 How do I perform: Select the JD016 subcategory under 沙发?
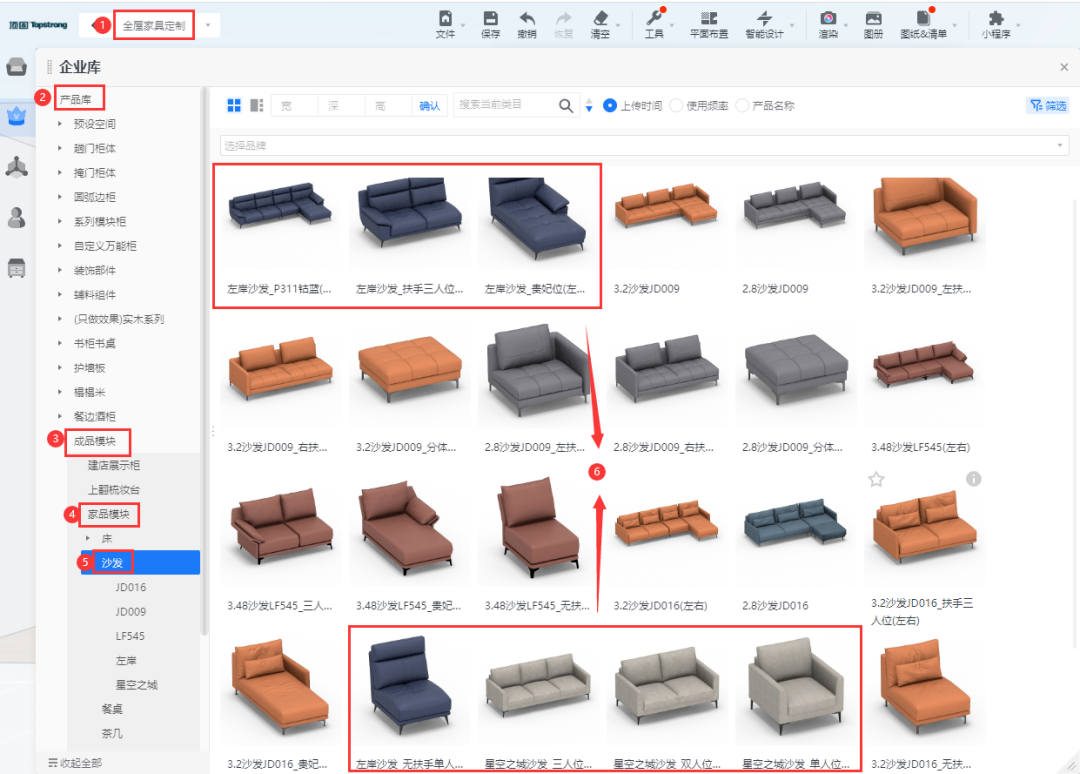[x=130, y=587]
